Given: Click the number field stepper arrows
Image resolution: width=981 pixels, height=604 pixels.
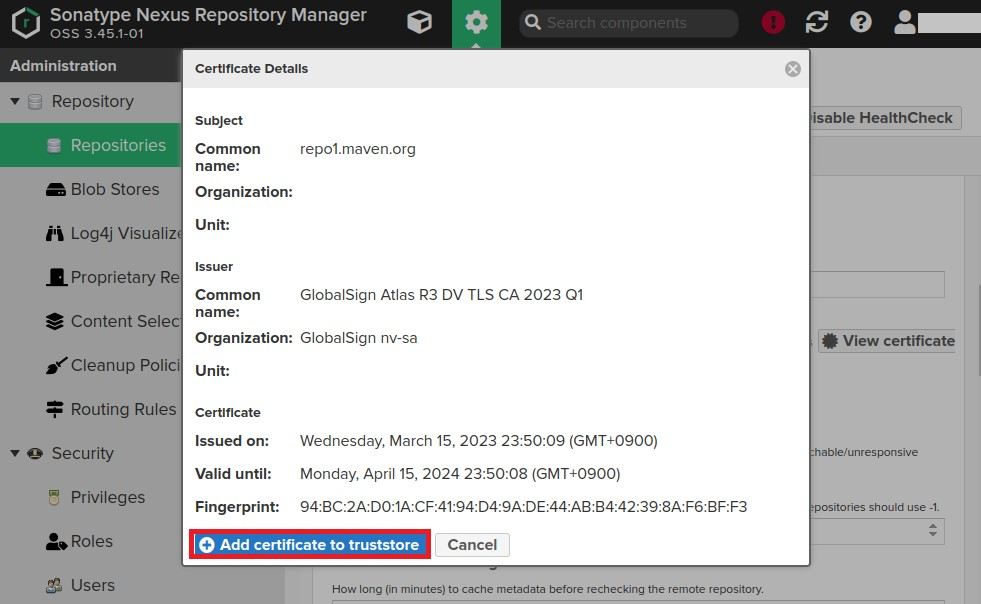Looking at the screenshot, I should 933,530.
